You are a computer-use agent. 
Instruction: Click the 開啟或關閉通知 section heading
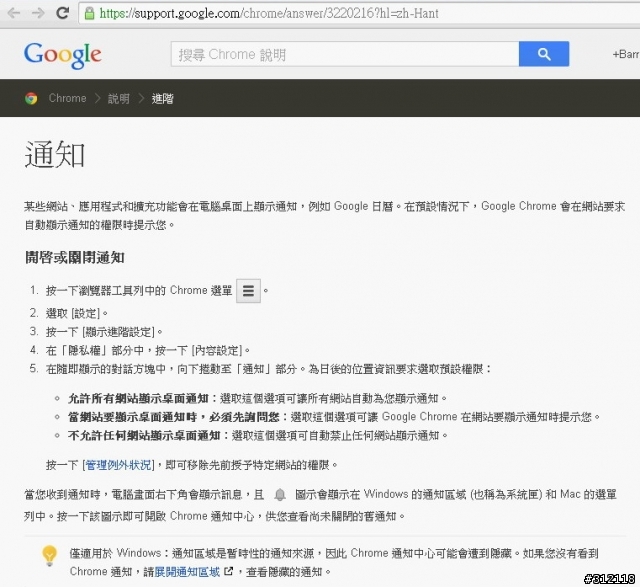point(75,258)
